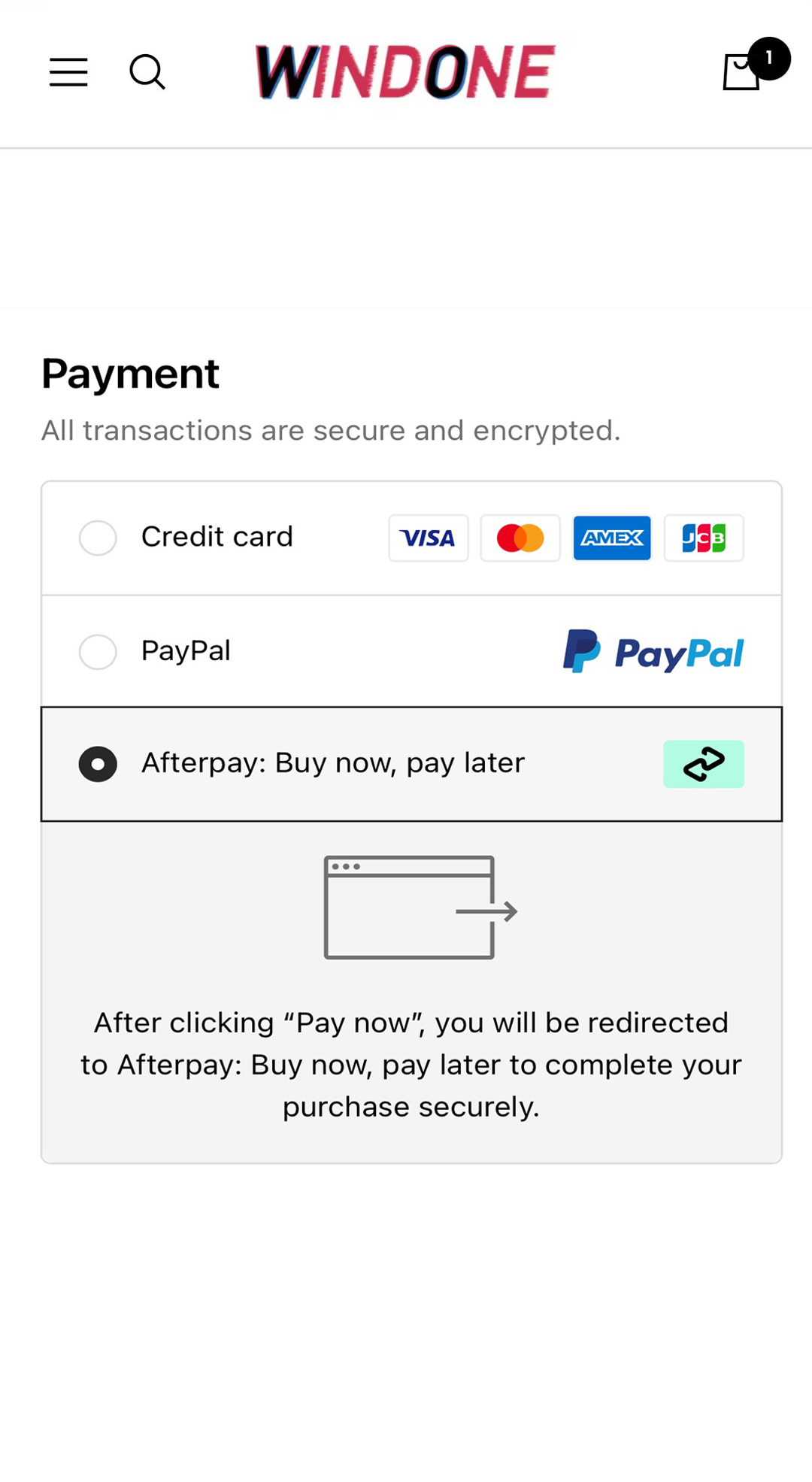Click the green Afterpay logo badge
Screen dimensions: 812x1482
click(x=704, y=764)
